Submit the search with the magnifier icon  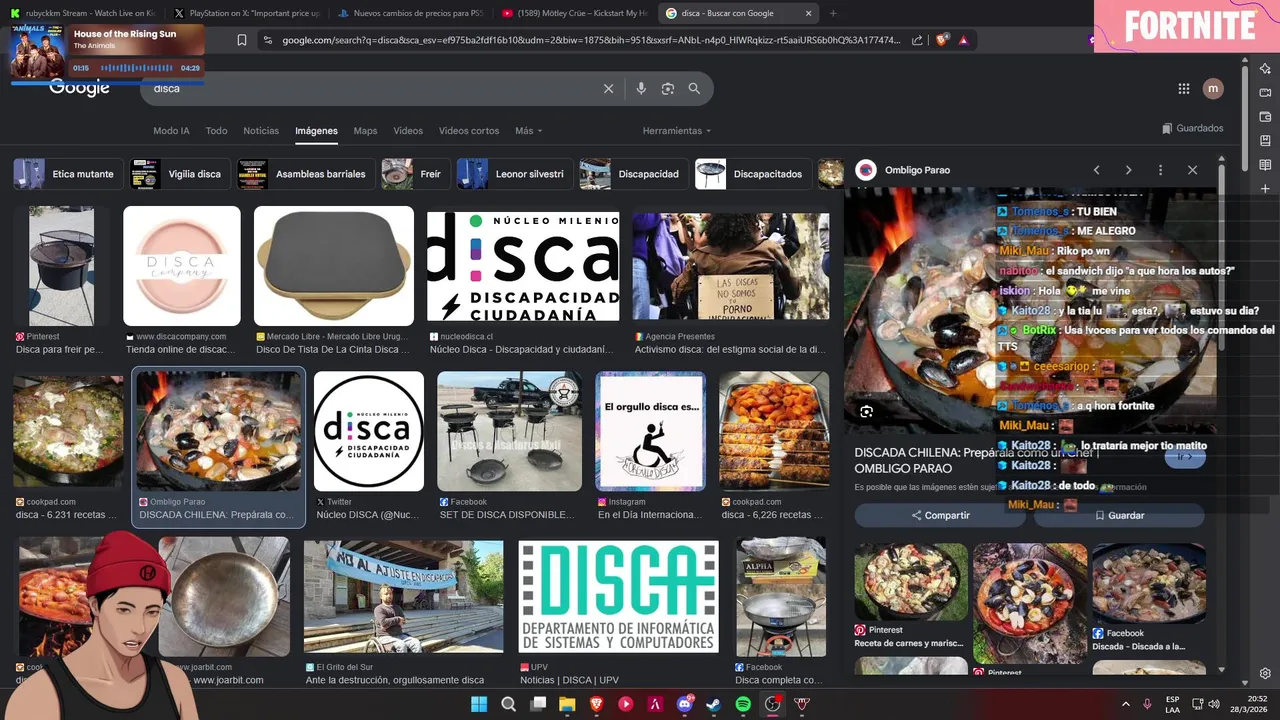click(694, 89)
